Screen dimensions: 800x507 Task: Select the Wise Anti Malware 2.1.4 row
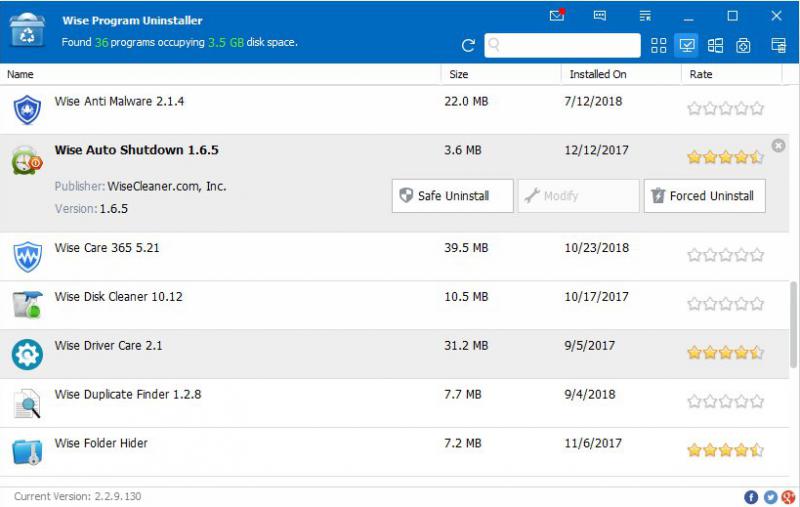(394, 110)
